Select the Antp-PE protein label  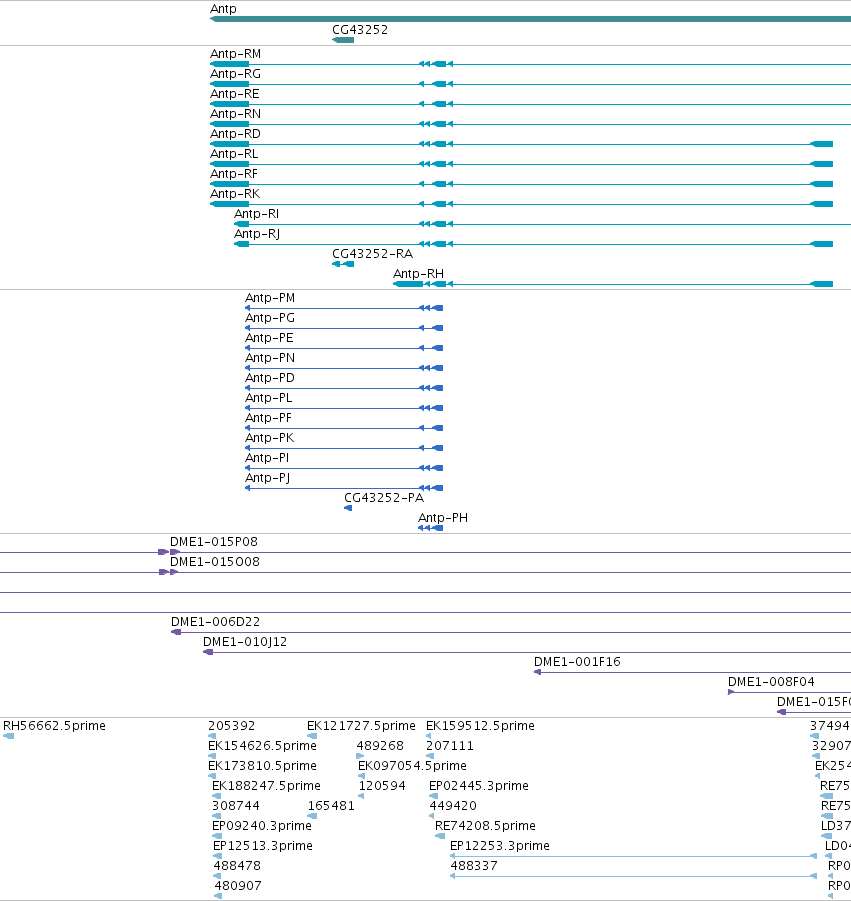[269, 338]
